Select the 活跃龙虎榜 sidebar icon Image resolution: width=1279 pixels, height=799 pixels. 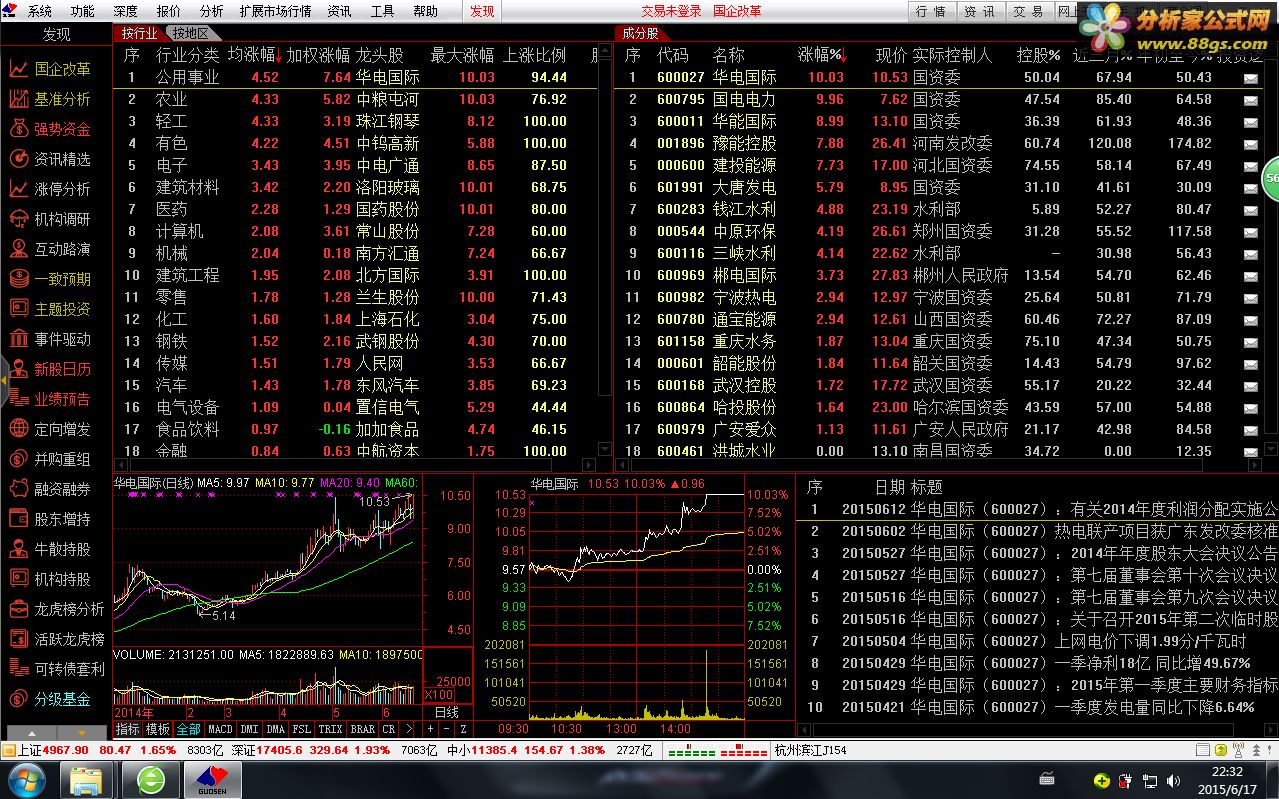pyautogui.click(x=19, y=639)
